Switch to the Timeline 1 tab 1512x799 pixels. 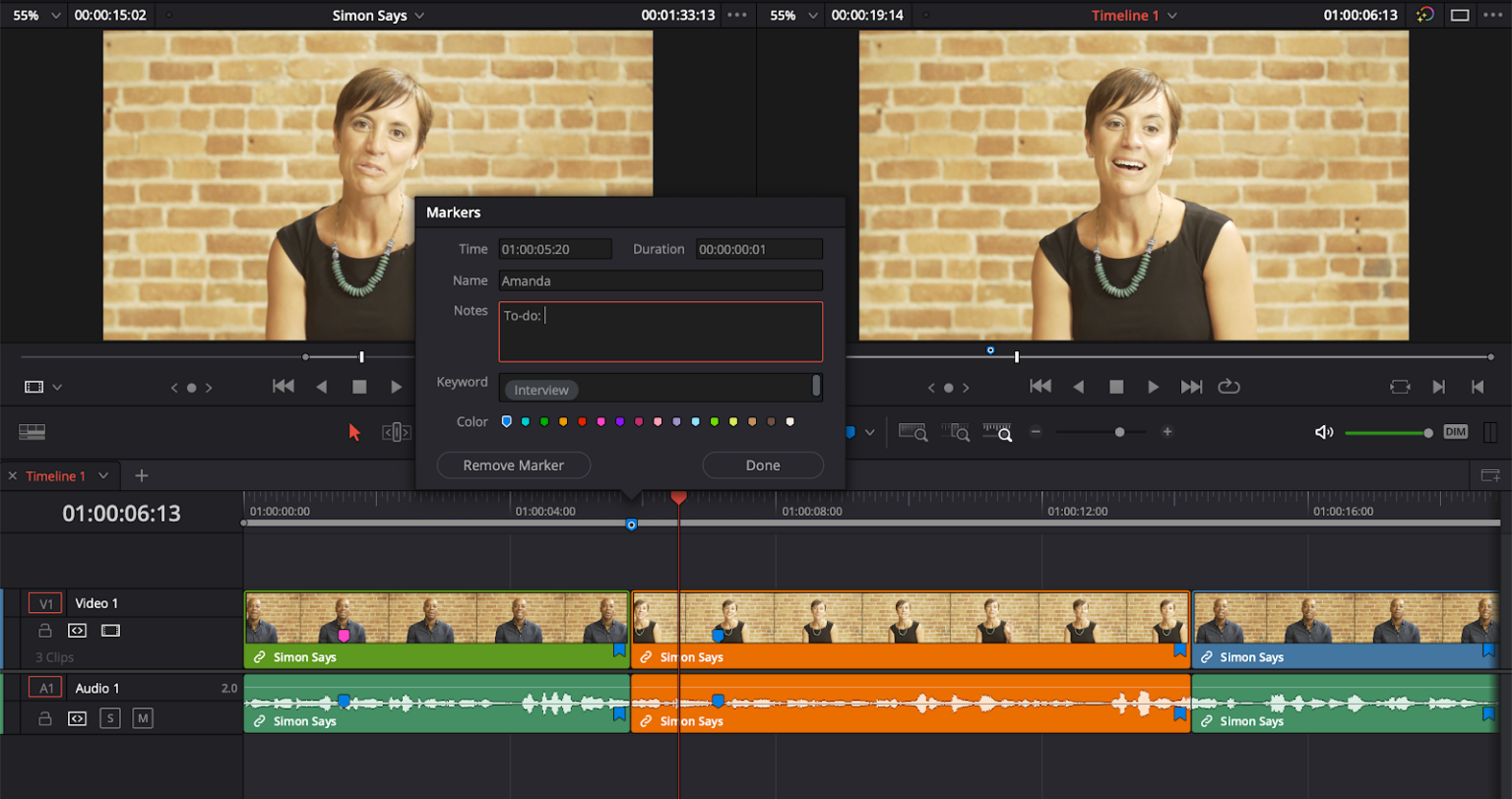(x=59, y=475)
